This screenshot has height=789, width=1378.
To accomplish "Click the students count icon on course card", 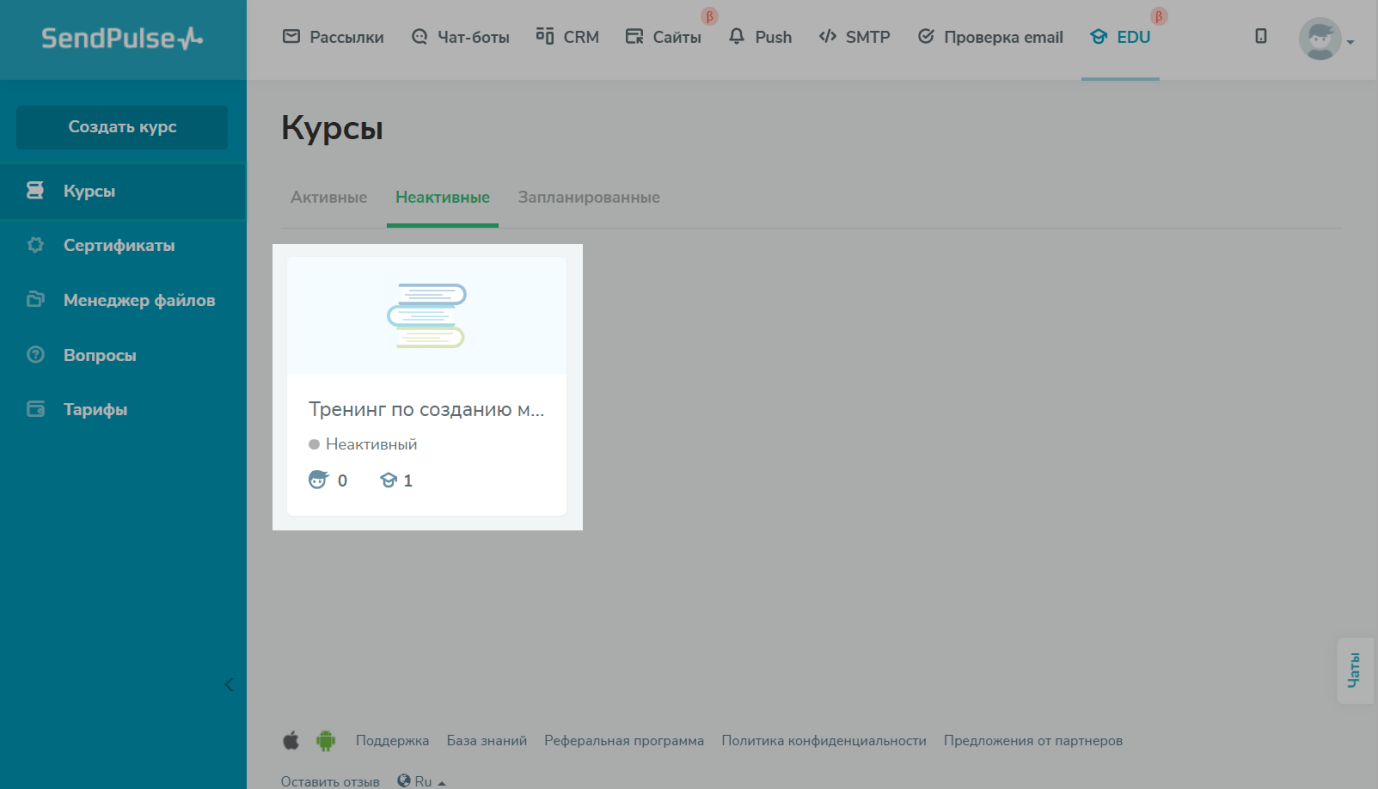I will [x=318, y=480].
